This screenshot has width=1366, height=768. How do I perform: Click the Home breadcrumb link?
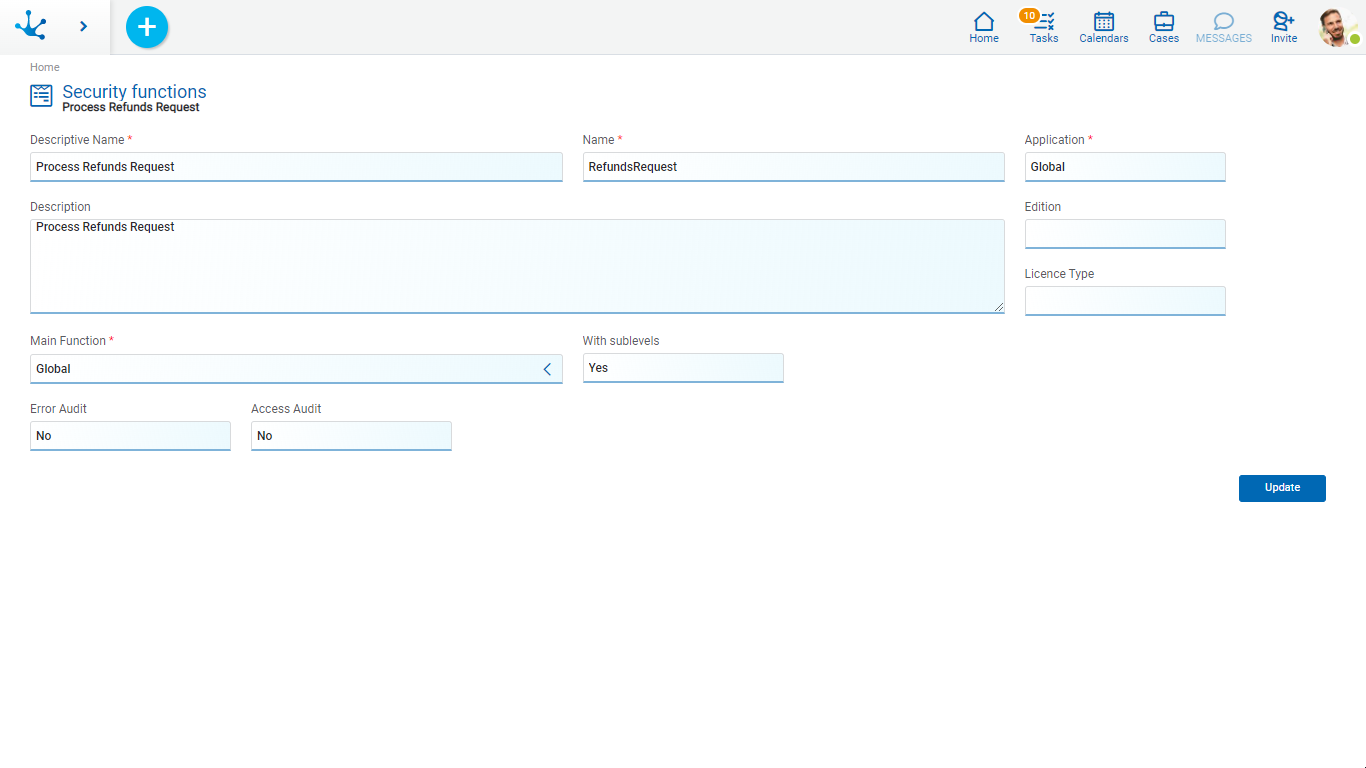tap(45, 67)
